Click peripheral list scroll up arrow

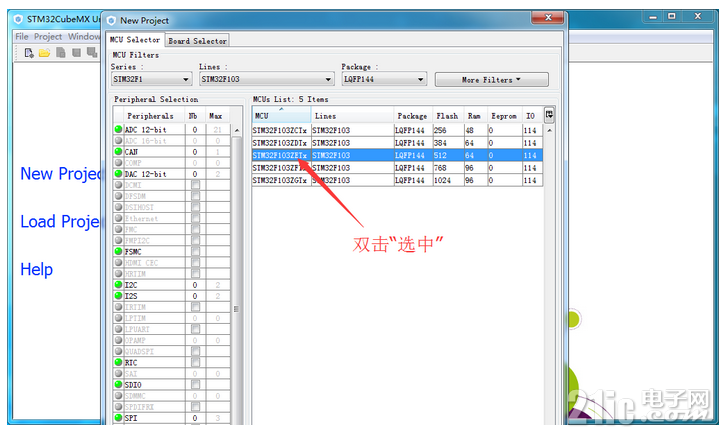tap(236, 131)
